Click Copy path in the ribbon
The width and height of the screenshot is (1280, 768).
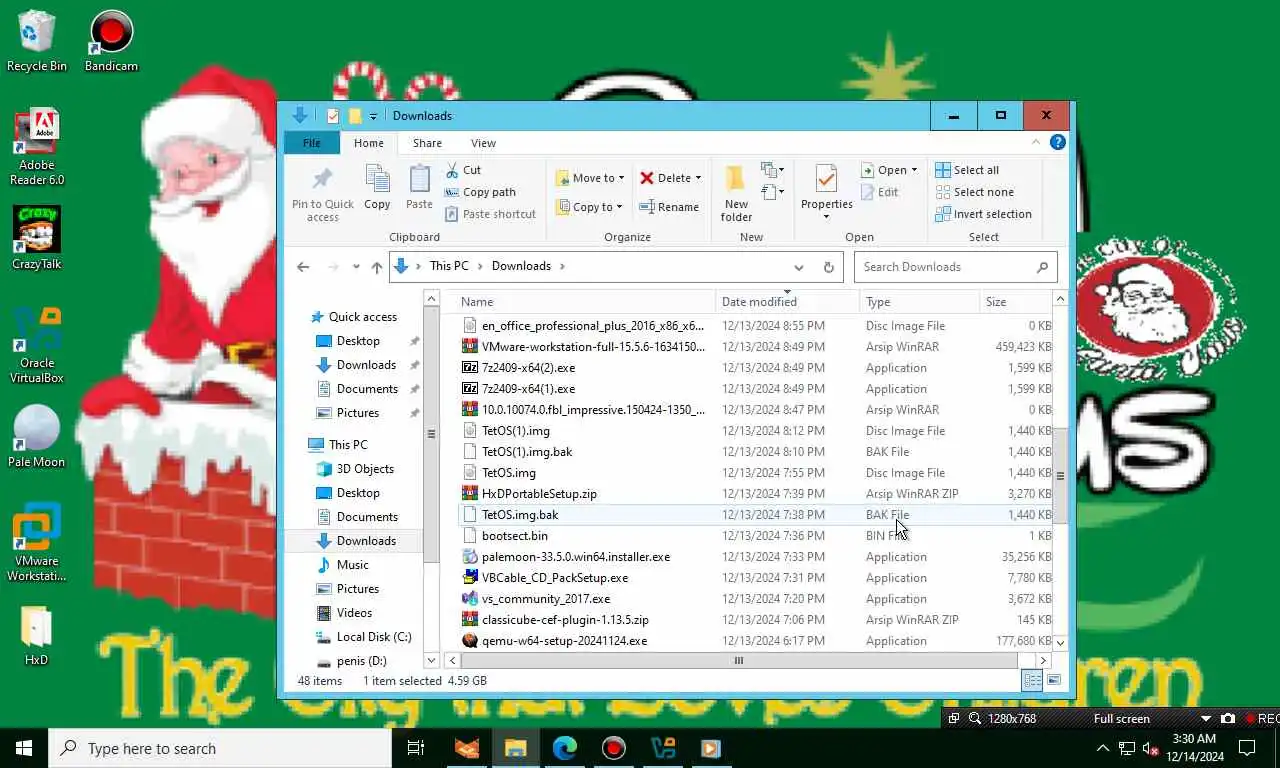point(480,192)
